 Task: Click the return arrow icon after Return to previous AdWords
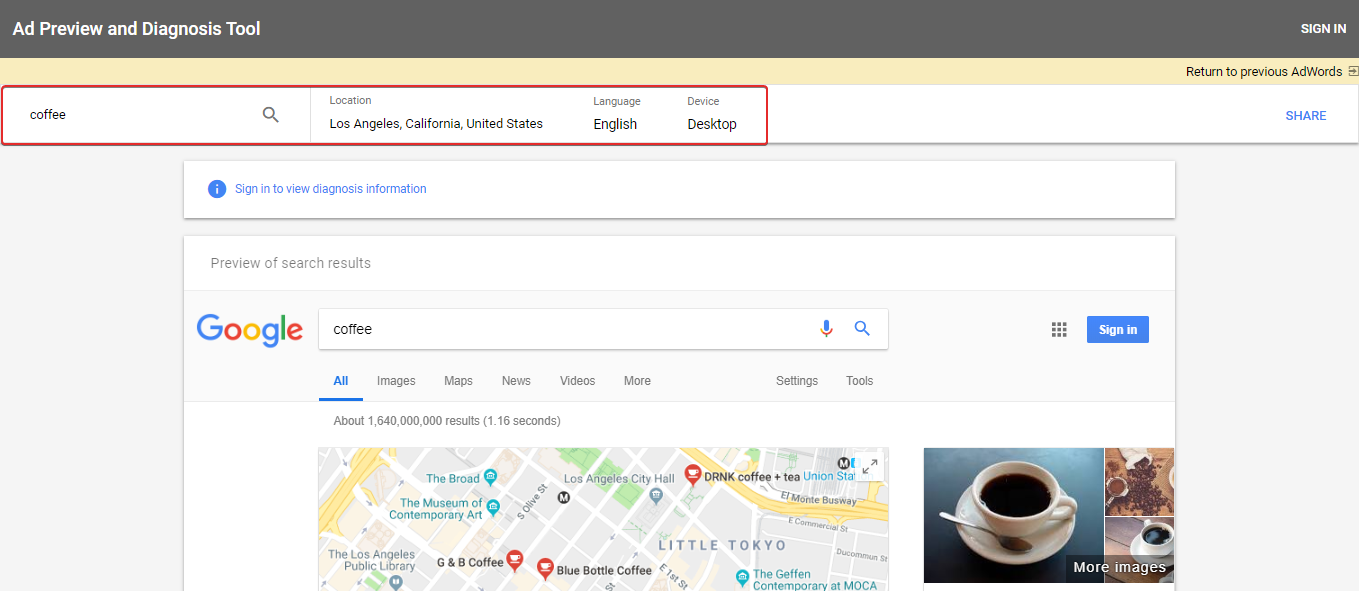1352,71
